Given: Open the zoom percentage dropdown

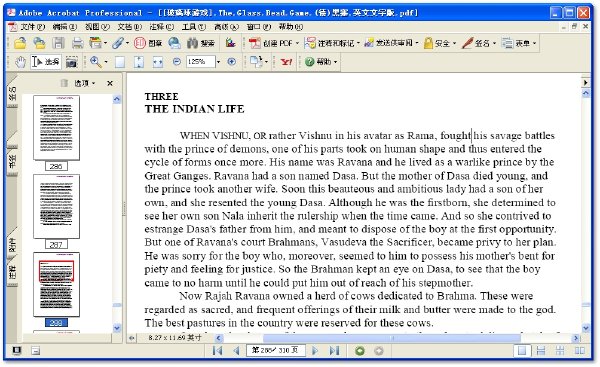Looking at the screenshot, I should pyautogui.click(x=218, y=62).
